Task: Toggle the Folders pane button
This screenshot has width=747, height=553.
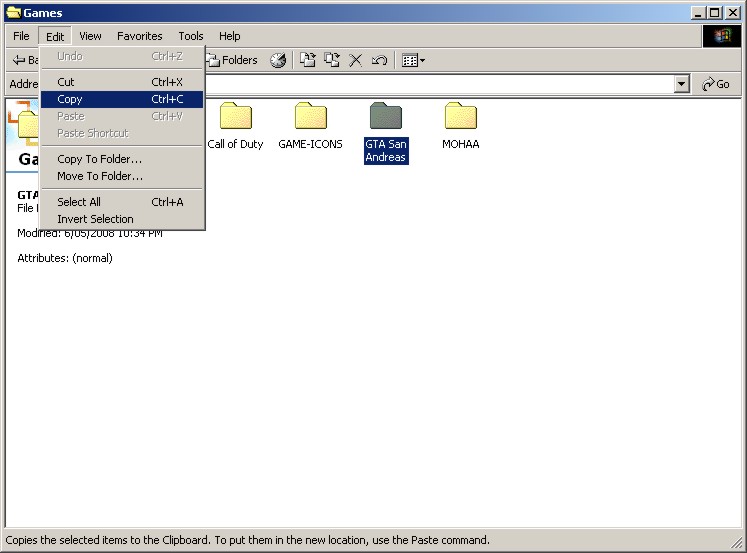Action: click(233, 60)
